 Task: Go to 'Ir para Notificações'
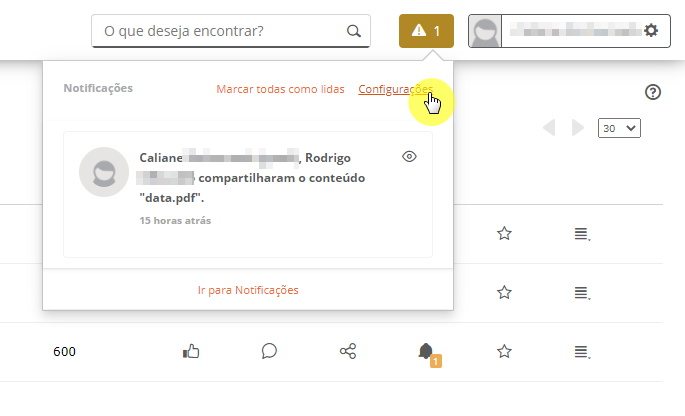click(248, 290)
